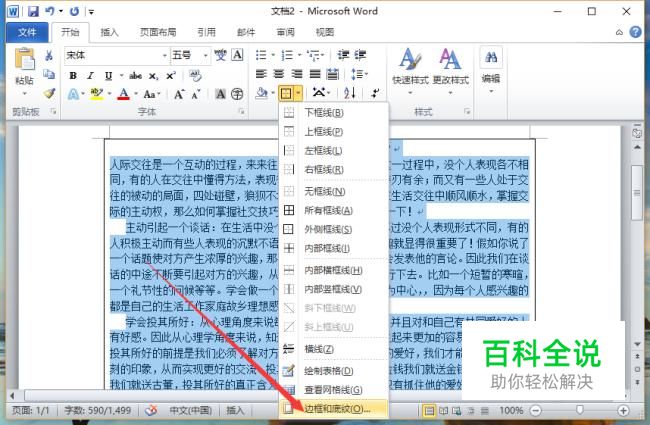Screen dimensions: 650x425
Task: Click zoom out minus button
Action: [x=536, y=410]
